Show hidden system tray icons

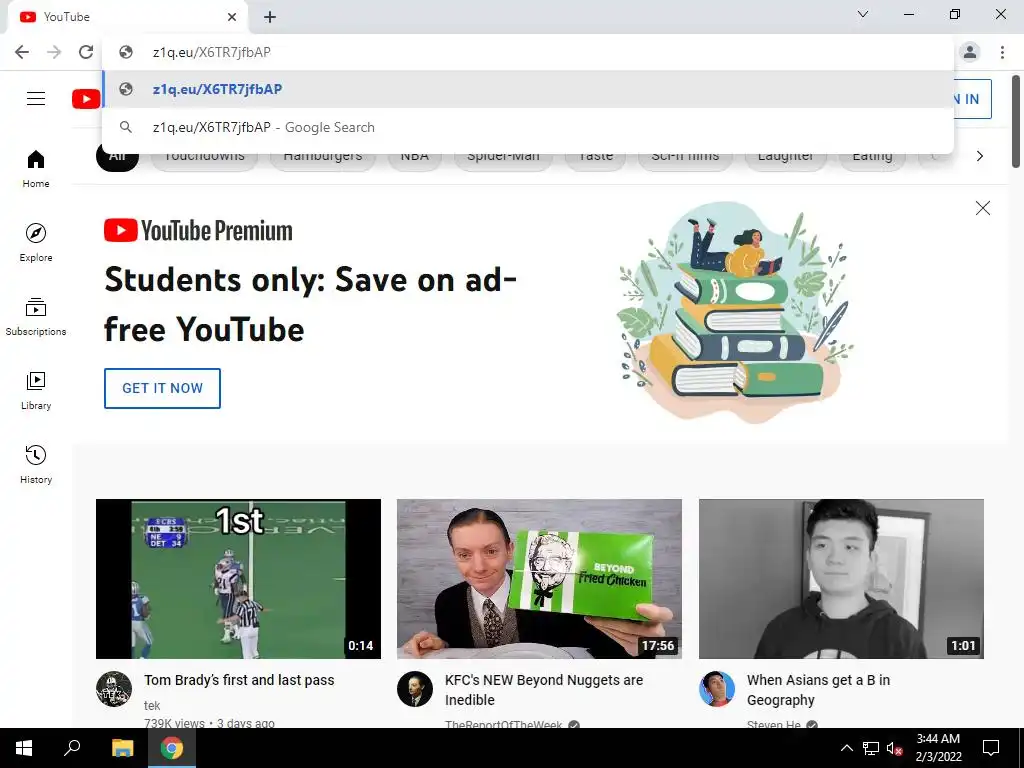coord(846,748)
